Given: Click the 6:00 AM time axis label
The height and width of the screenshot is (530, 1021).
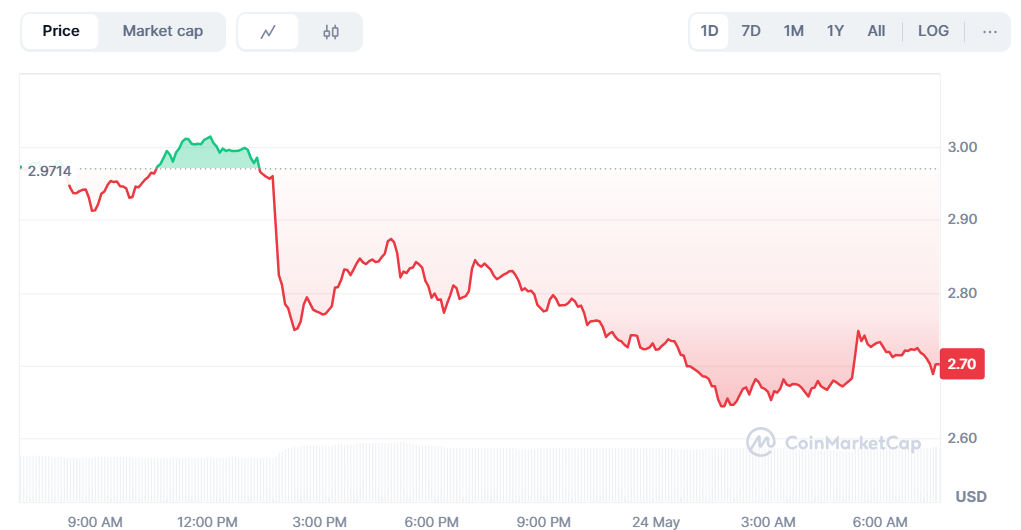Looking at the screenshot, I should coord(880,522).
